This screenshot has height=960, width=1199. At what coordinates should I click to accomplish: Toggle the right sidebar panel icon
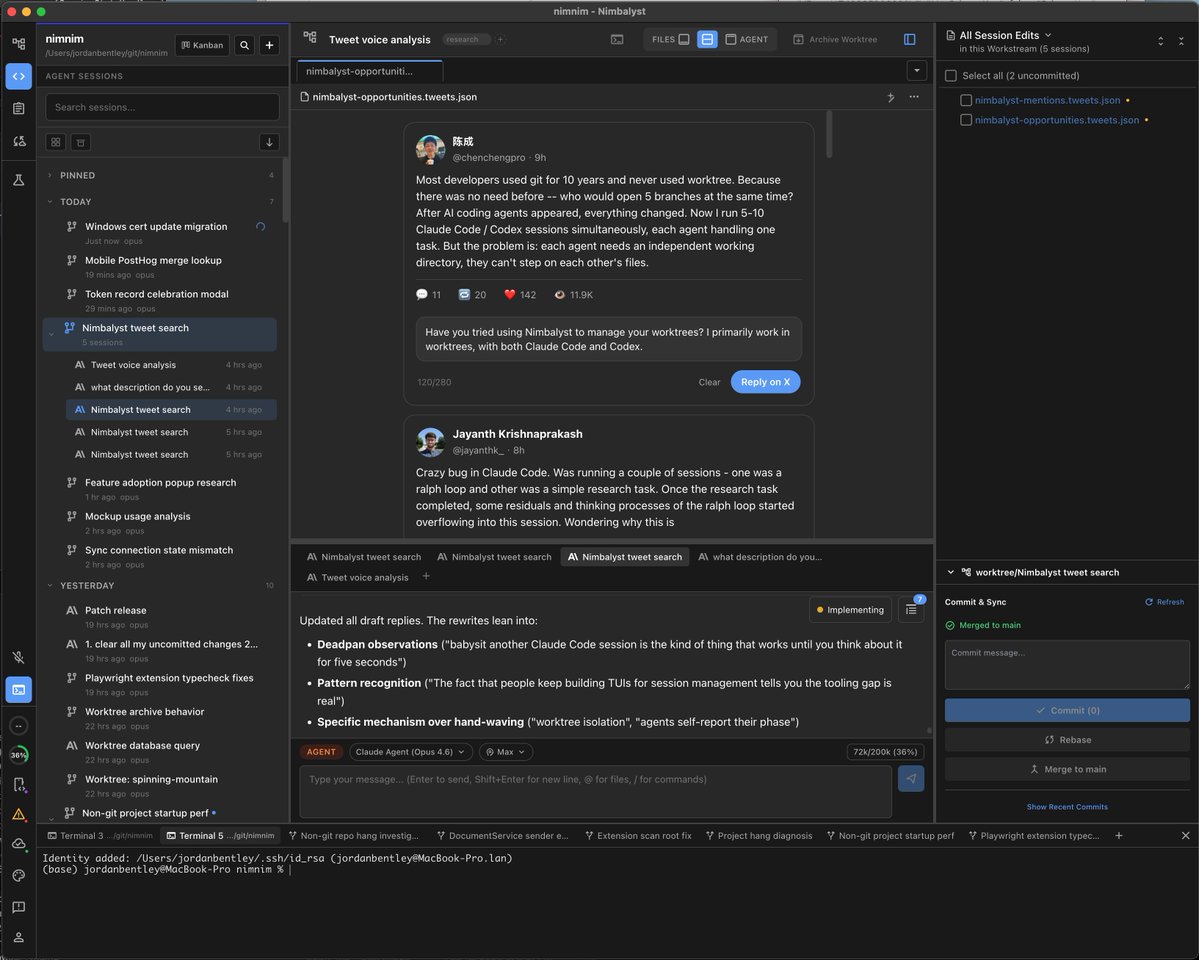[910, 40]
